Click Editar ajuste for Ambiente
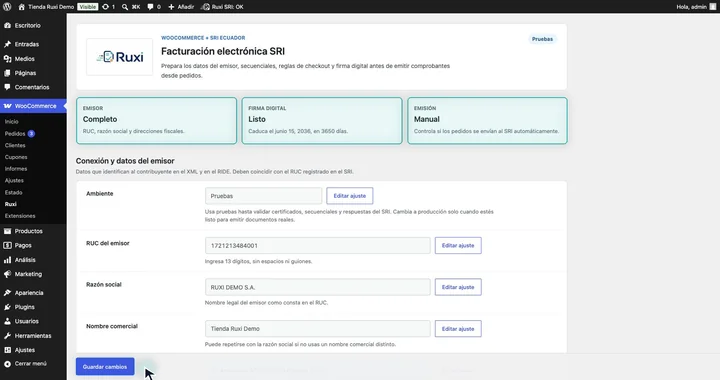The height and width of the screenshot is (380, 720). click(x=349, y=196)
